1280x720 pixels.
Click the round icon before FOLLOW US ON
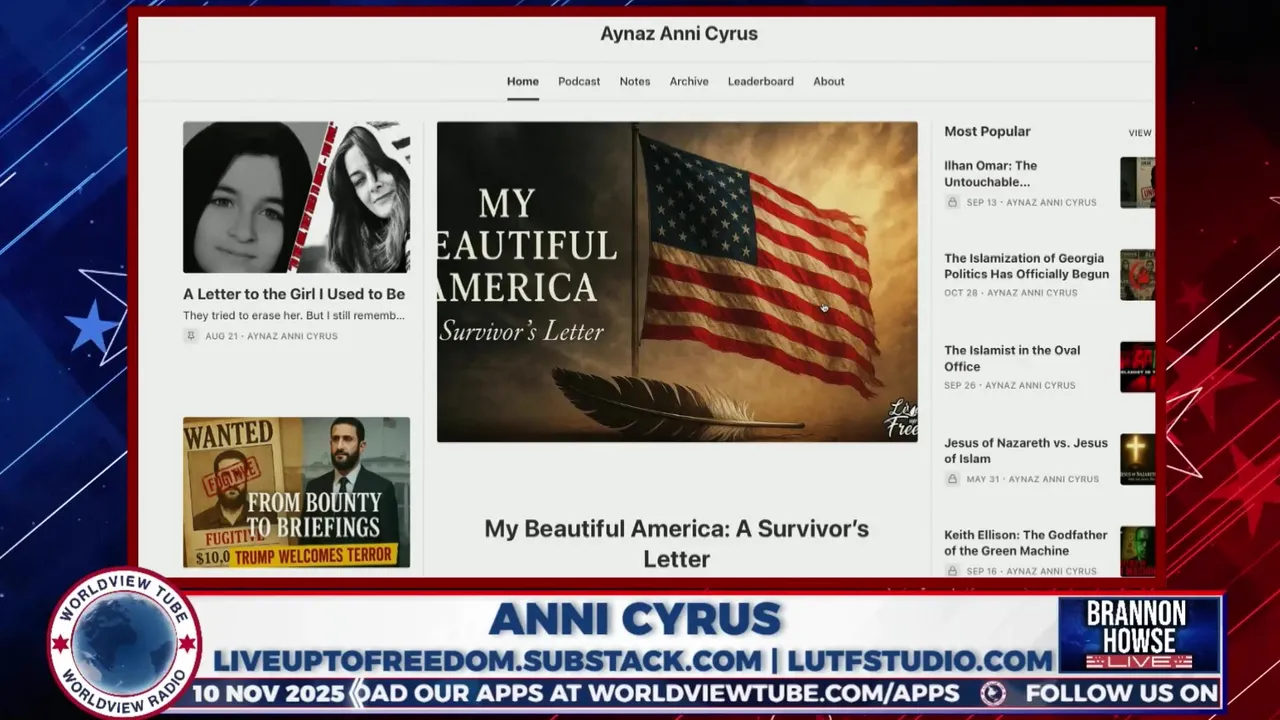pyautogui.click(x=993, y=693)
